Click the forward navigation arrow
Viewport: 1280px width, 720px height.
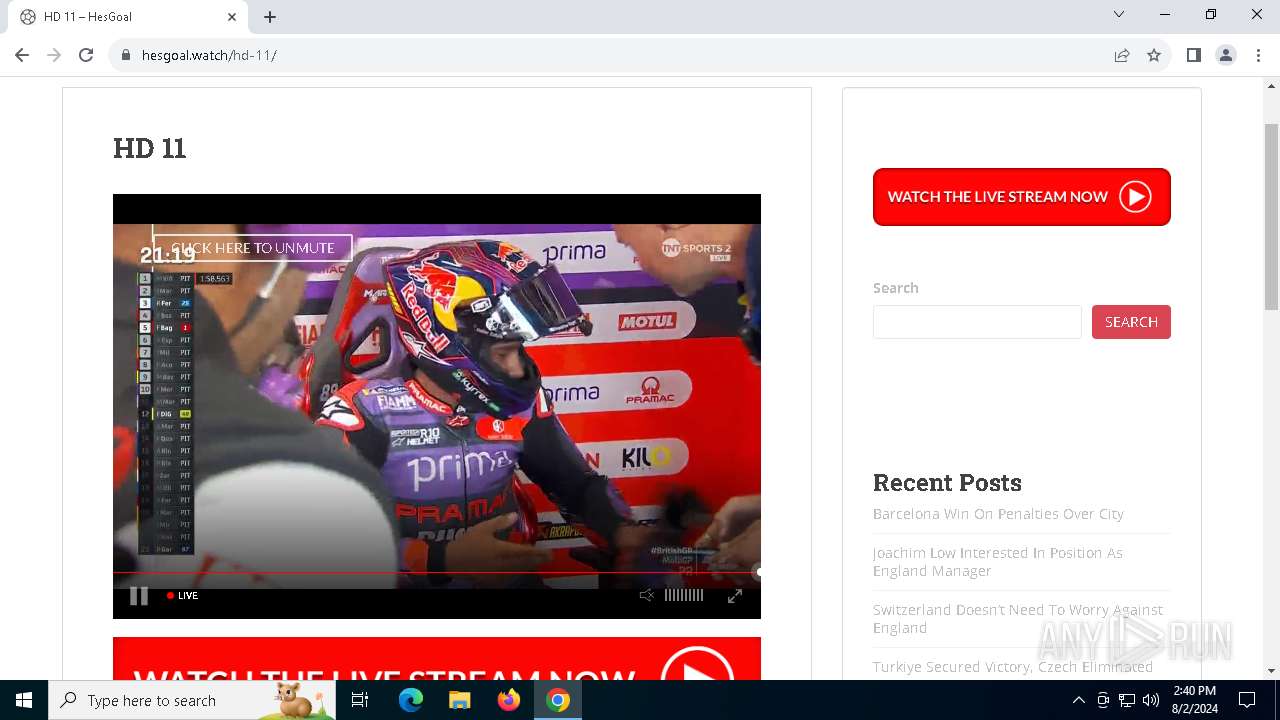(54, 55)
